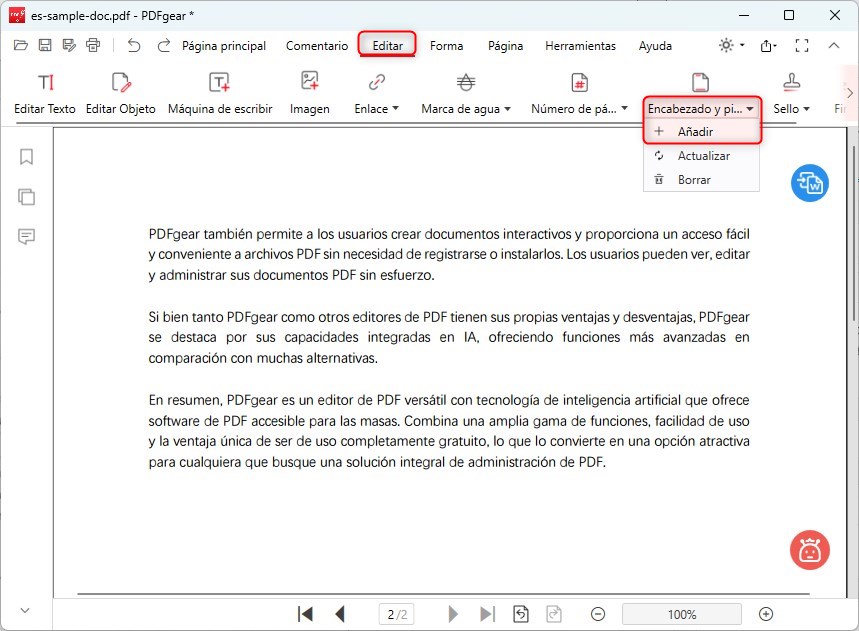The height and width of the screenshot is (631, 859).
Task: Switch to the Comentario tab
Action: (x=317, y=46)
